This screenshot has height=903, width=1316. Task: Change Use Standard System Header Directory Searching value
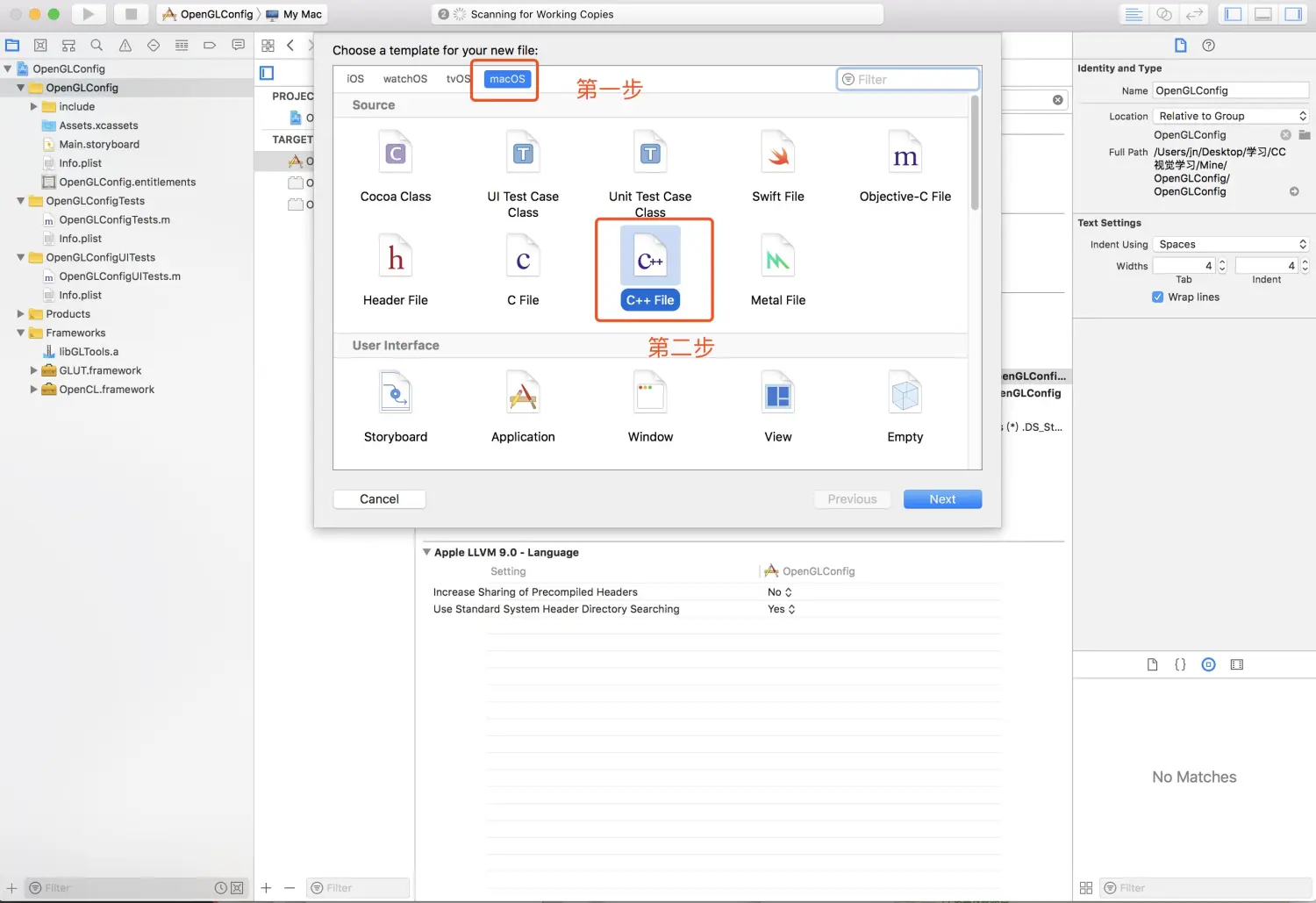tap(782, 609)
